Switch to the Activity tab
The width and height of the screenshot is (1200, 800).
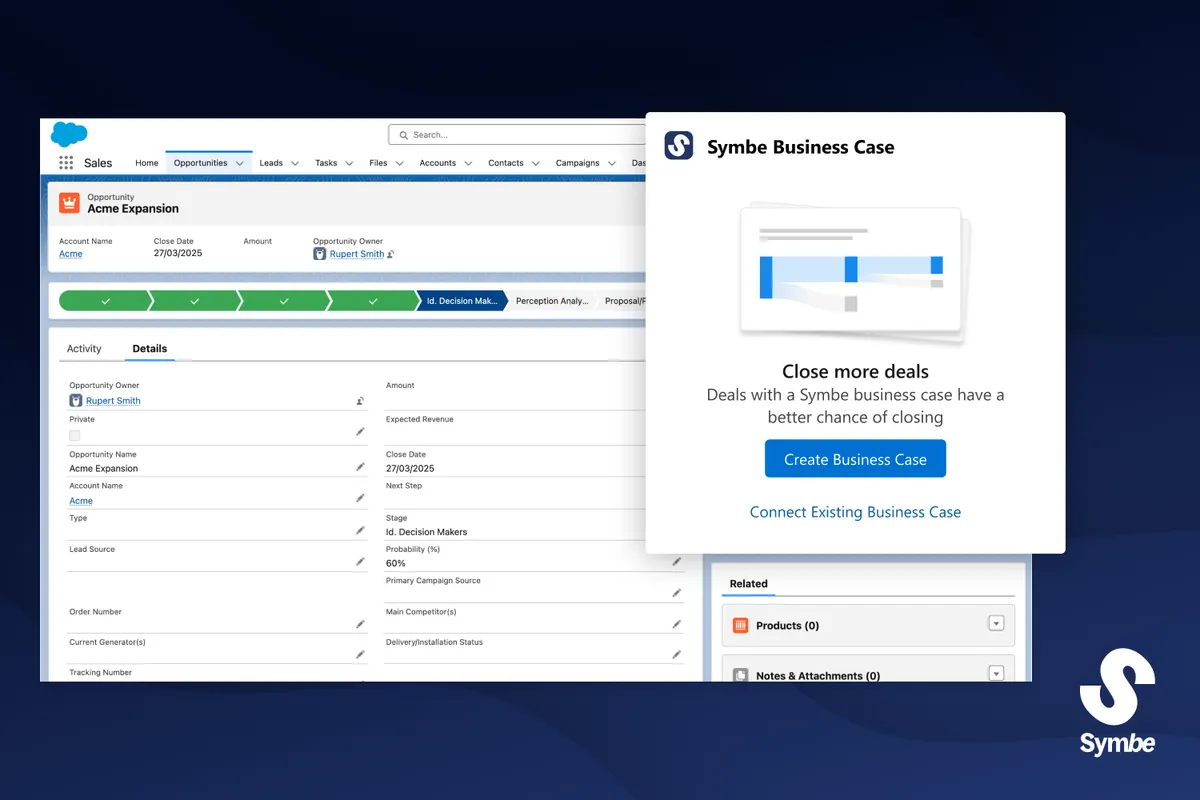(84, 349)
